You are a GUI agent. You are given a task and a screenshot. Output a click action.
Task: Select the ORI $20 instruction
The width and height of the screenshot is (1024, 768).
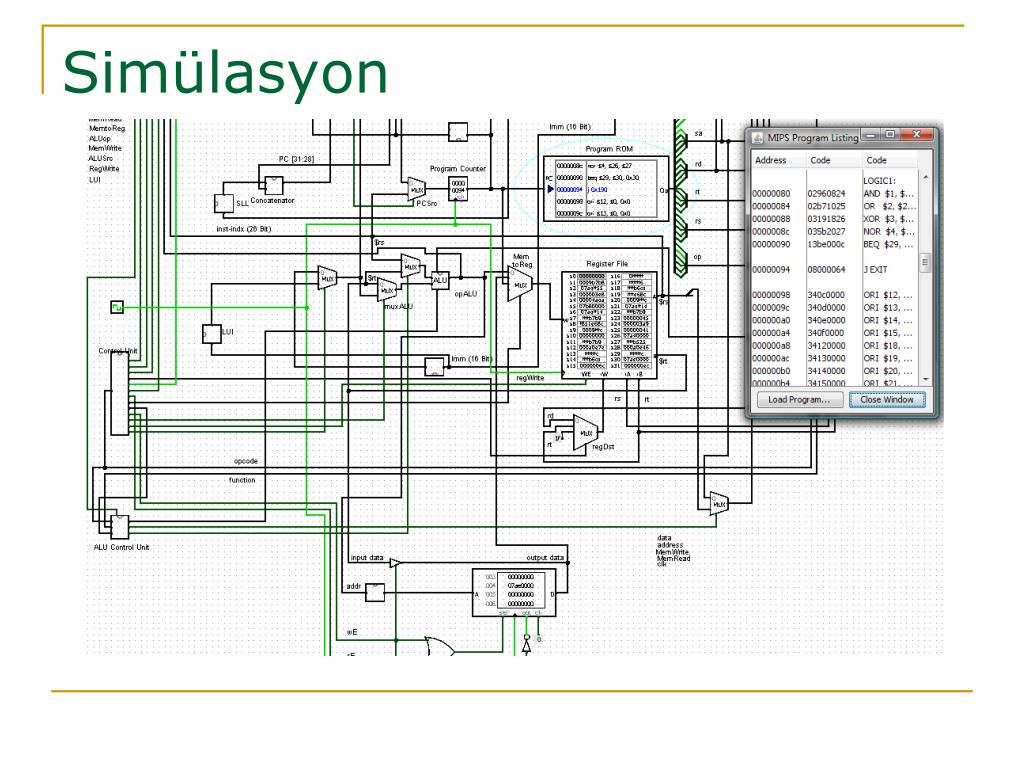[888, 371]
